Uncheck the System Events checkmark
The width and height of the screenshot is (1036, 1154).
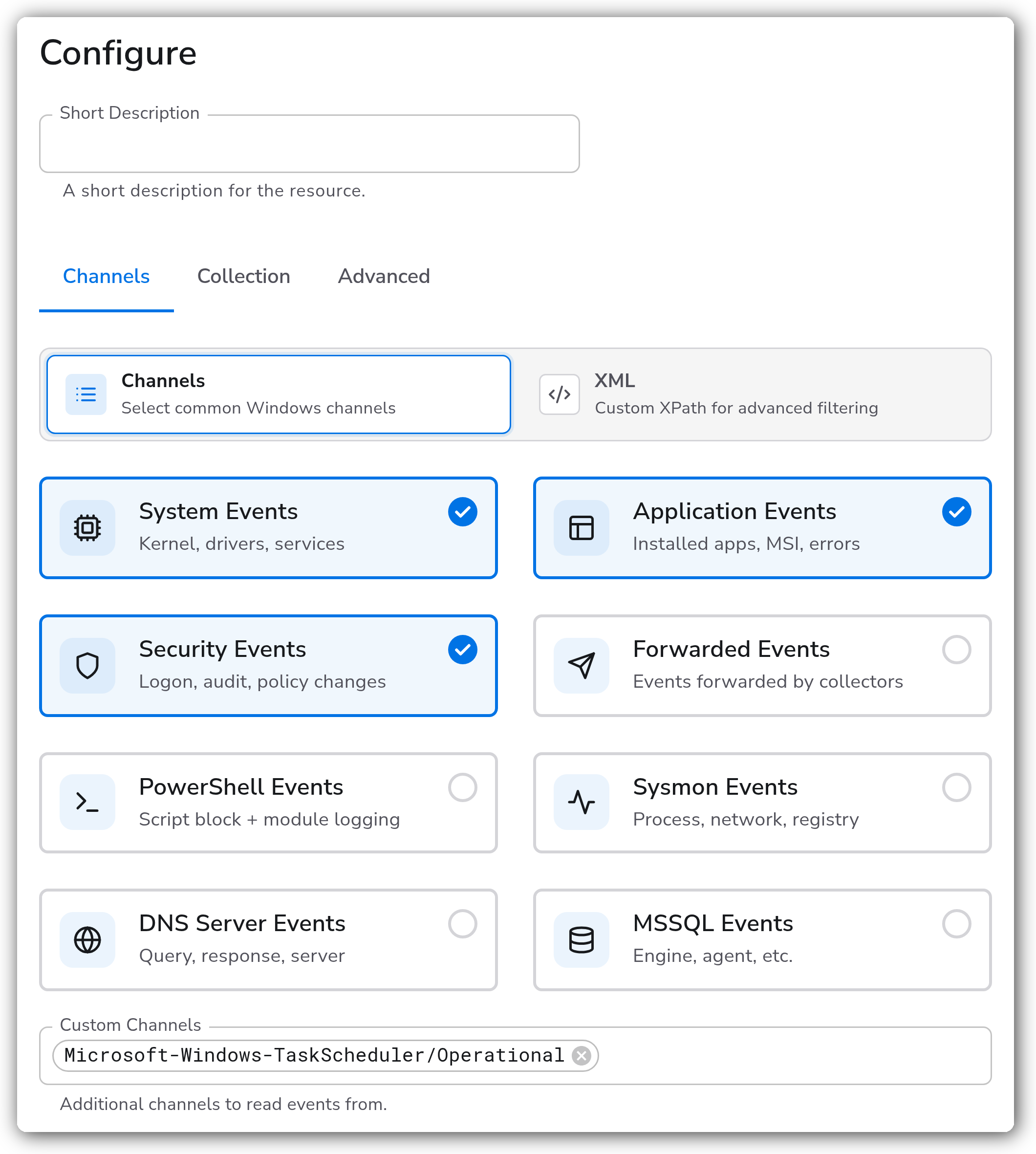(462, 512)
